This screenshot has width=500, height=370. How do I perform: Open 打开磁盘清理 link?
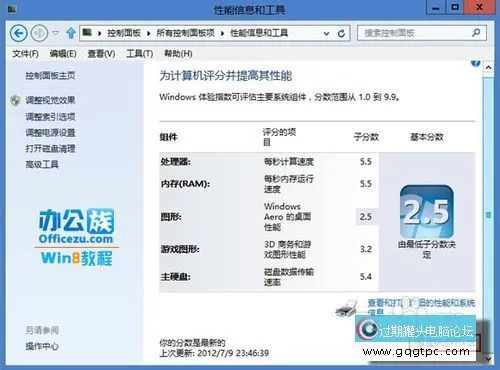[50, 148]
